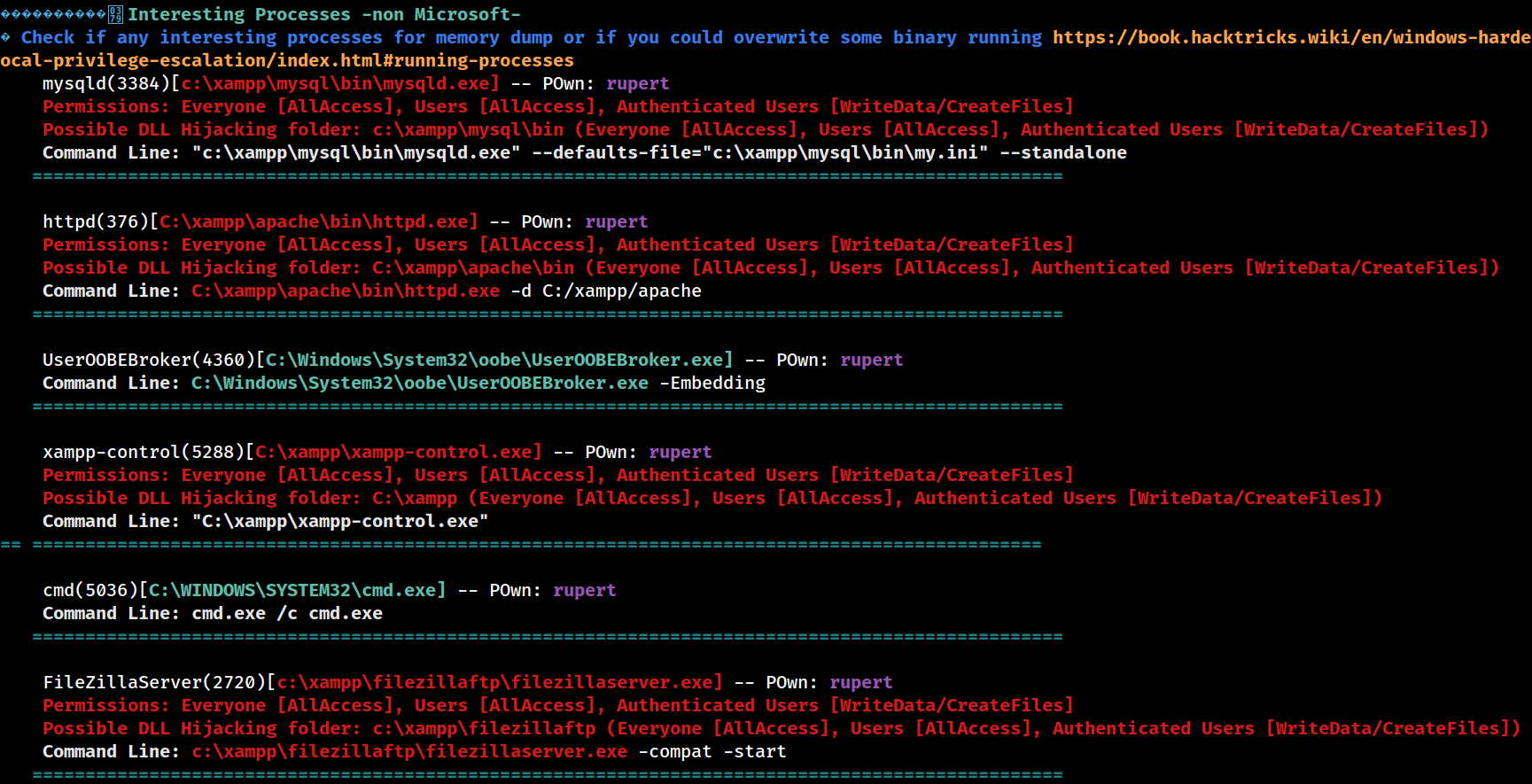Viewport: 1532px width, 784px height.
Task: Click owner 'rupert' on the FileZillaServer line
Action: tap(861, 682)
